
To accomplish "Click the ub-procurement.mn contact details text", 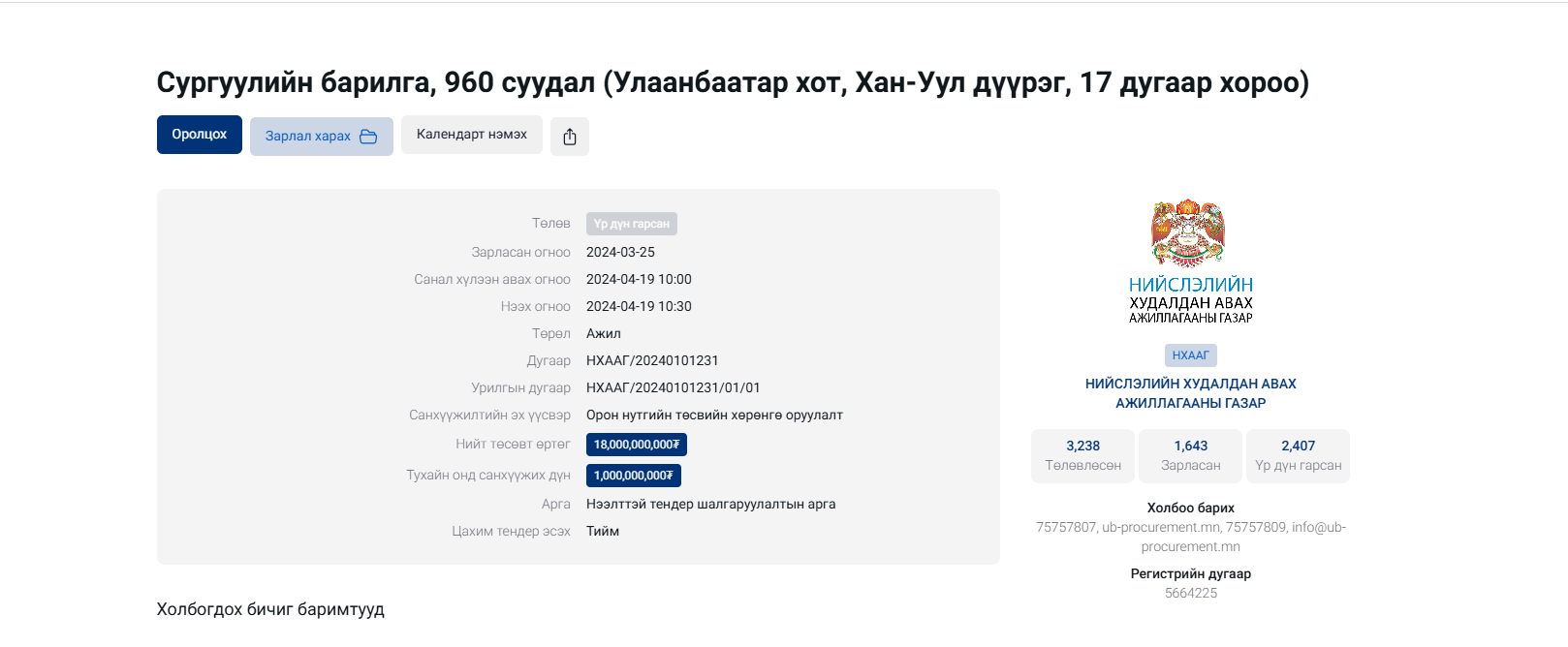I will (x=1190, y=537).
